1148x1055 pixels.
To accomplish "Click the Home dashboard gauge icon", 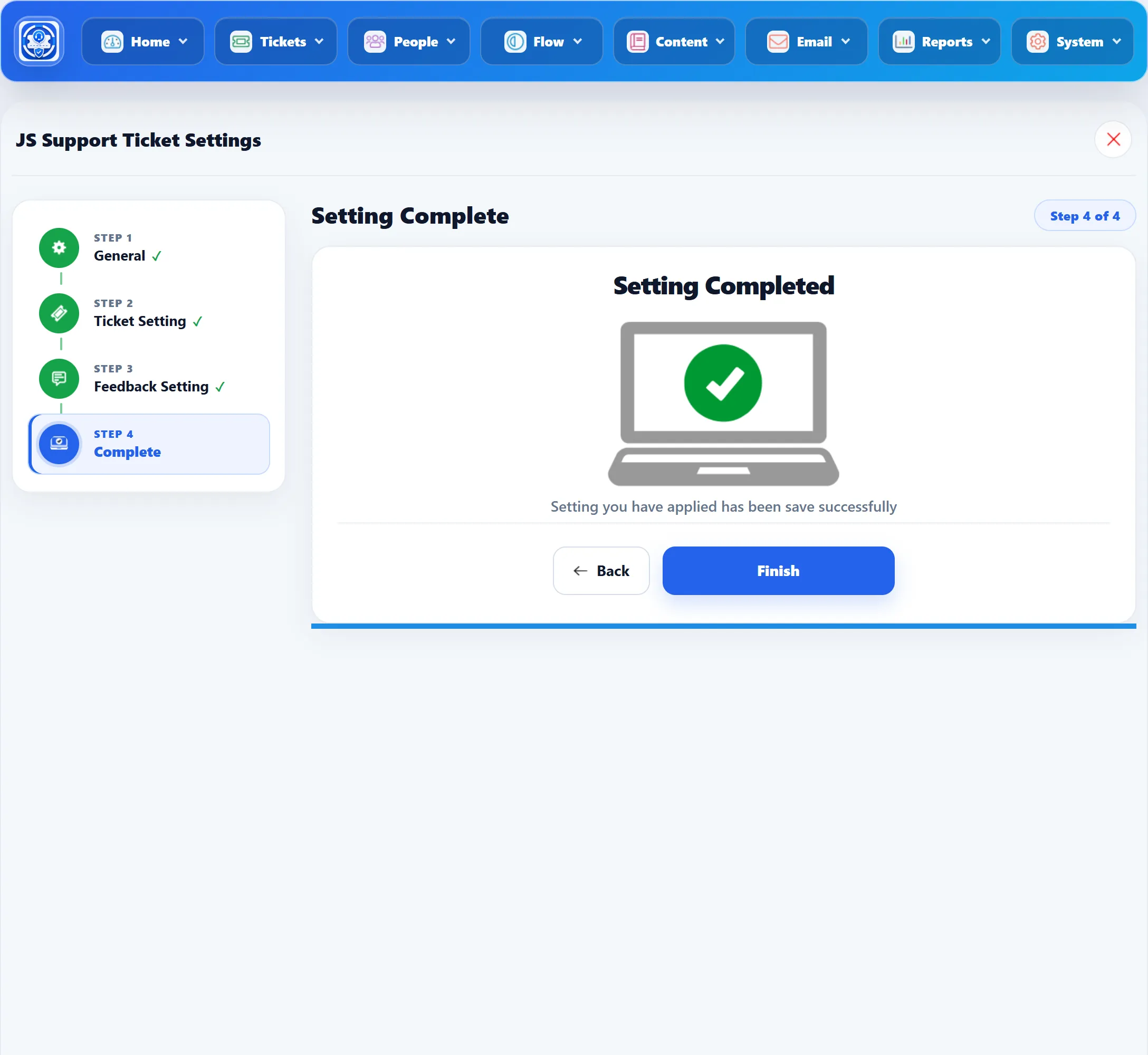I will 112,42.
